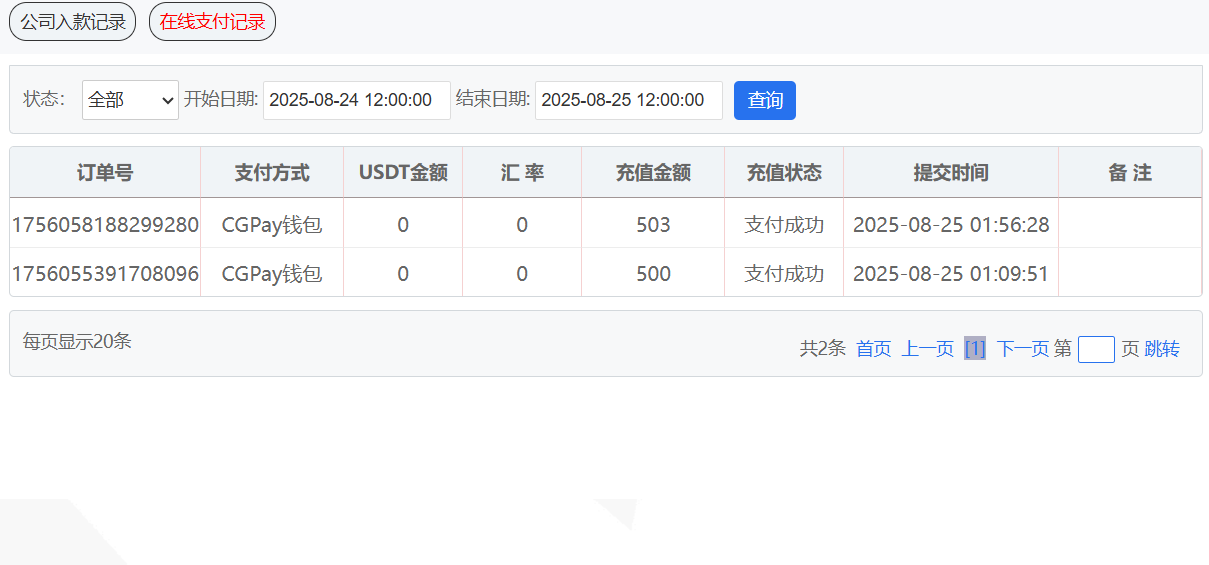This screenshot has height=565, width=1209.
Task: Click the 开始日期 date input field
Action: click(357, 100)
